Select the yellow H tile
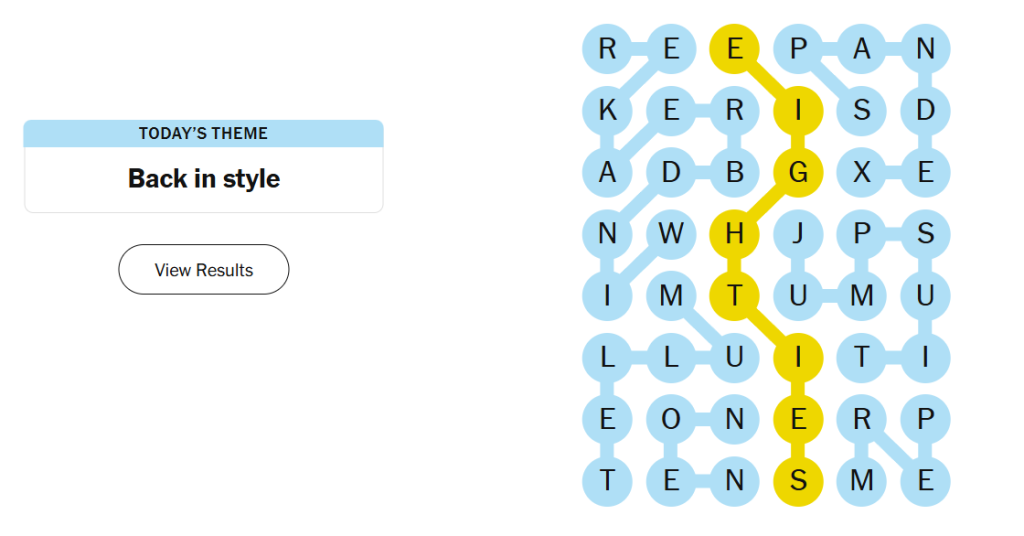 click(x=735, y=234)
